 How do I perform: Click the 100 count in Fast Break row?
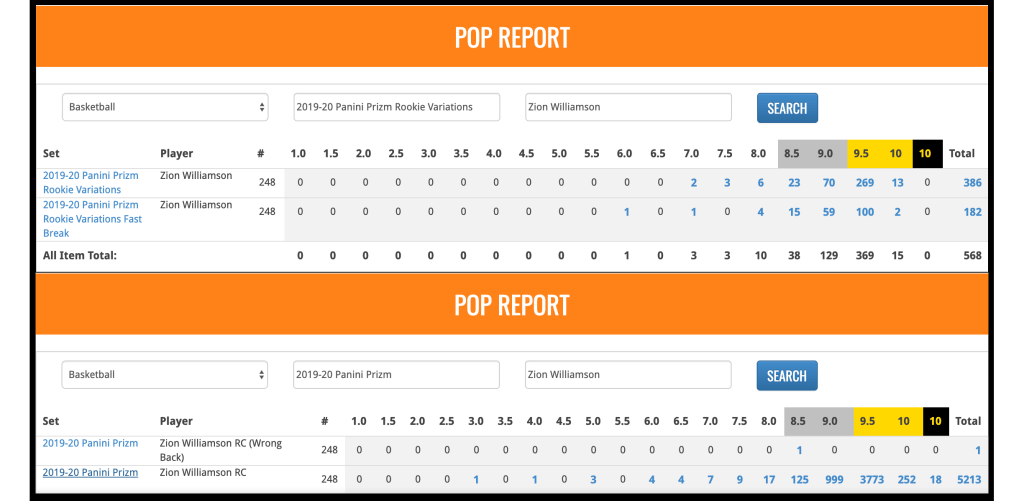tap(865, 212)
